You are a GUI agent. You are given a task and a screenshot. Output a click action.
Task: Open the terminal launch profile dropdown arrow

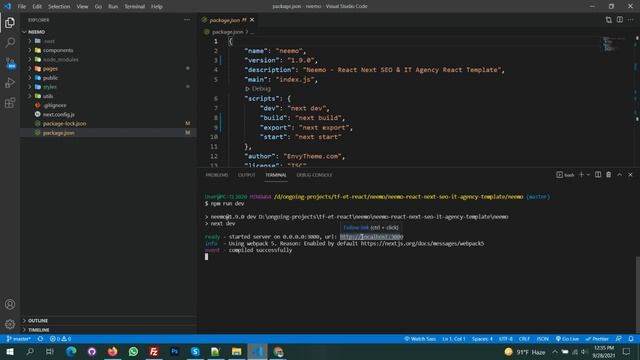pos(588,175)
